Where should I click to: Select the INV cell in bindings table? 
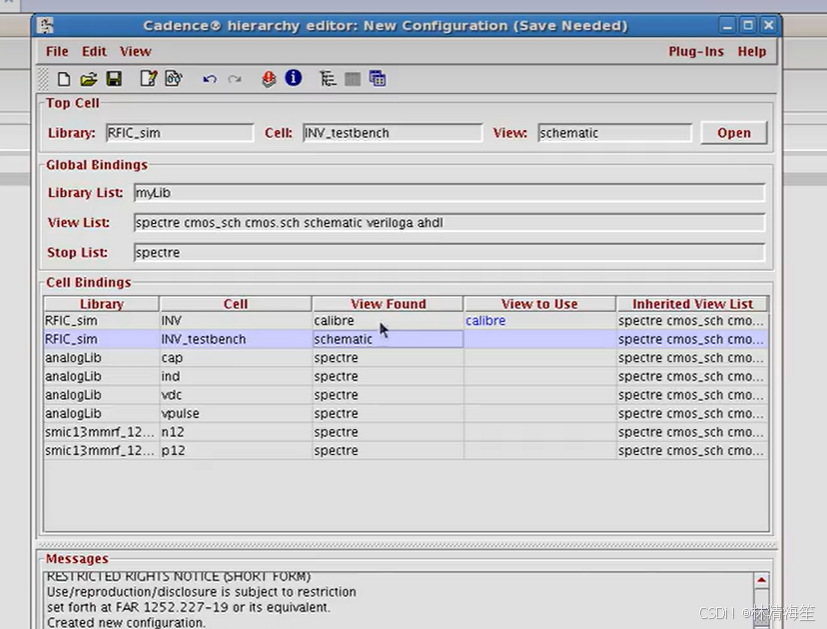pos(235,321)
